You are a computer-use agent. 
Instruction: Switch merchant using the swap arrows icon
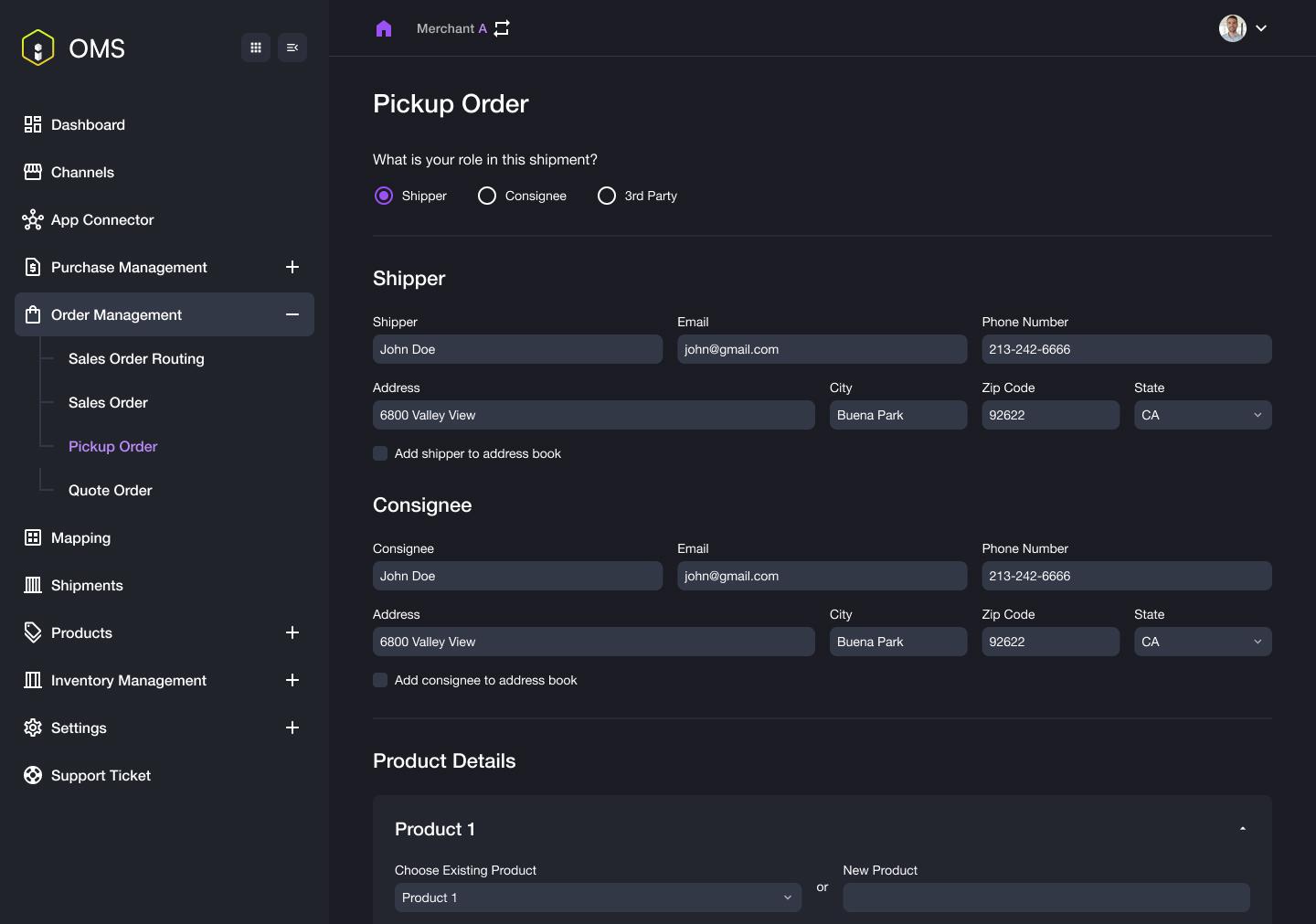coord(502,28)
